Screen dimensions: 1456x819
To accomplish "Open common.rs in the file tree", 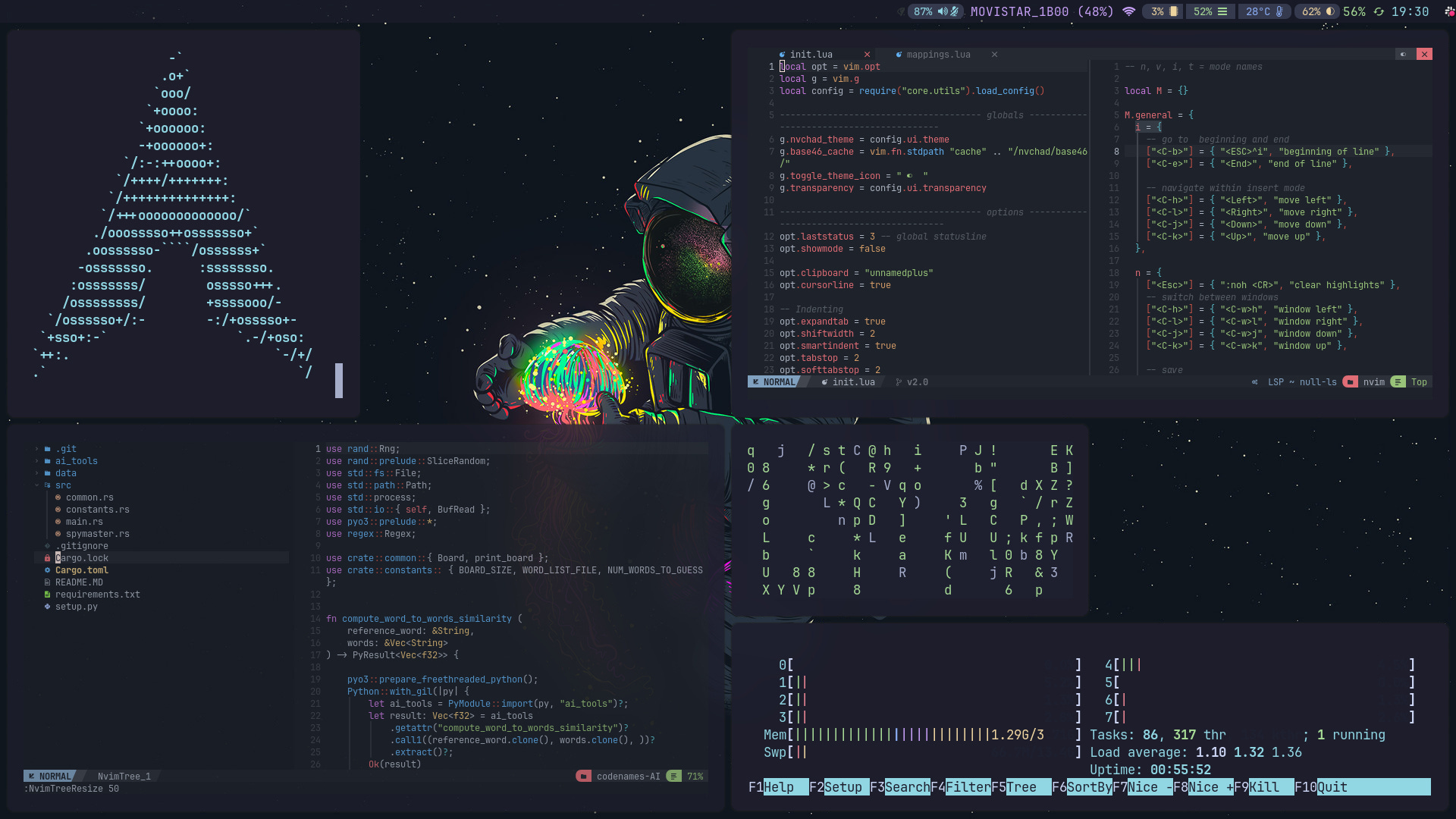I will tap(89, 497).
